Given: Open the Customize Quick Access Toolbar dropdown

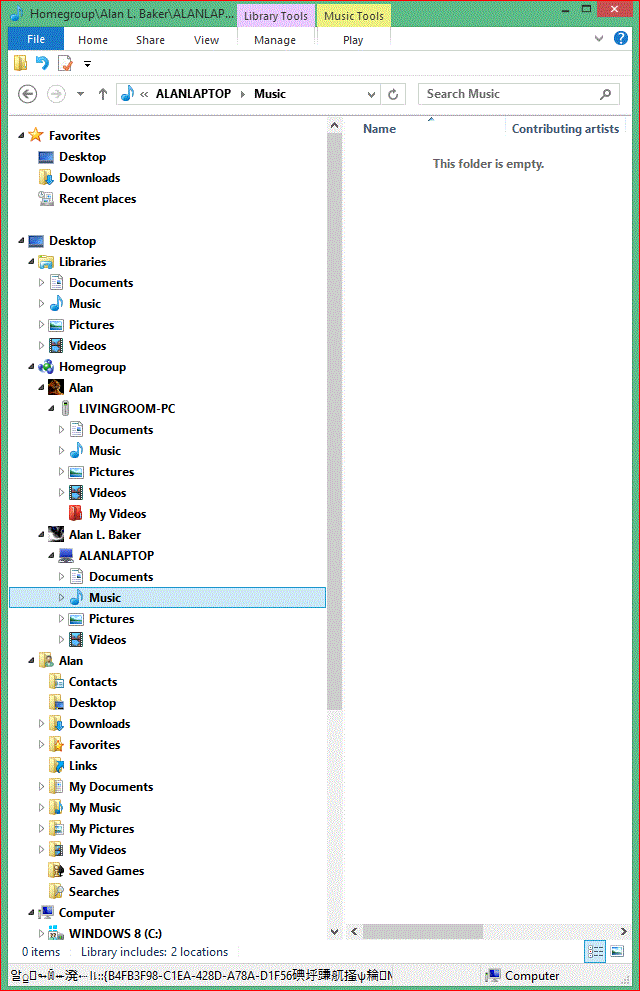Looking at the screenshot, I should (x=87, y=64).
